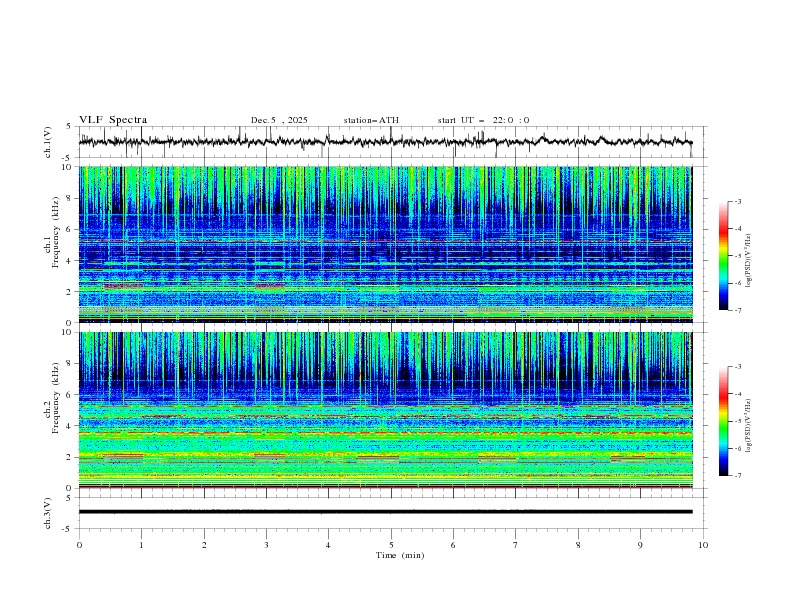Click time axis tick label "0"

point(79,545)
